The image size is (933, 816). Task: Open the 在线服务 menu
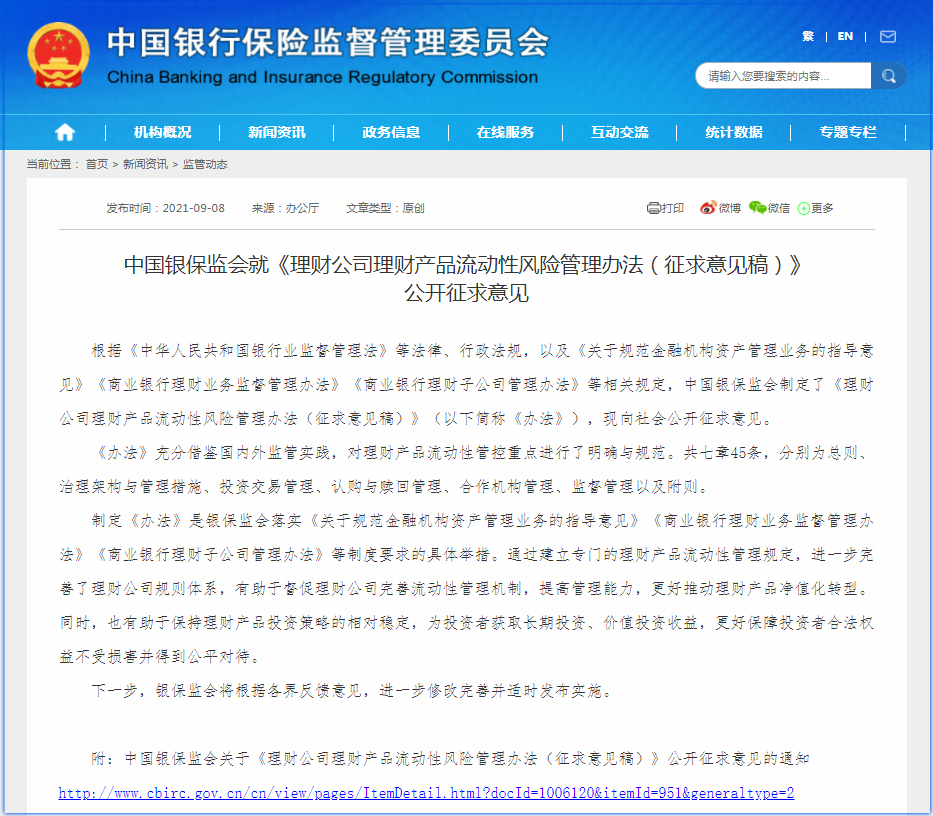click(505, 132)
